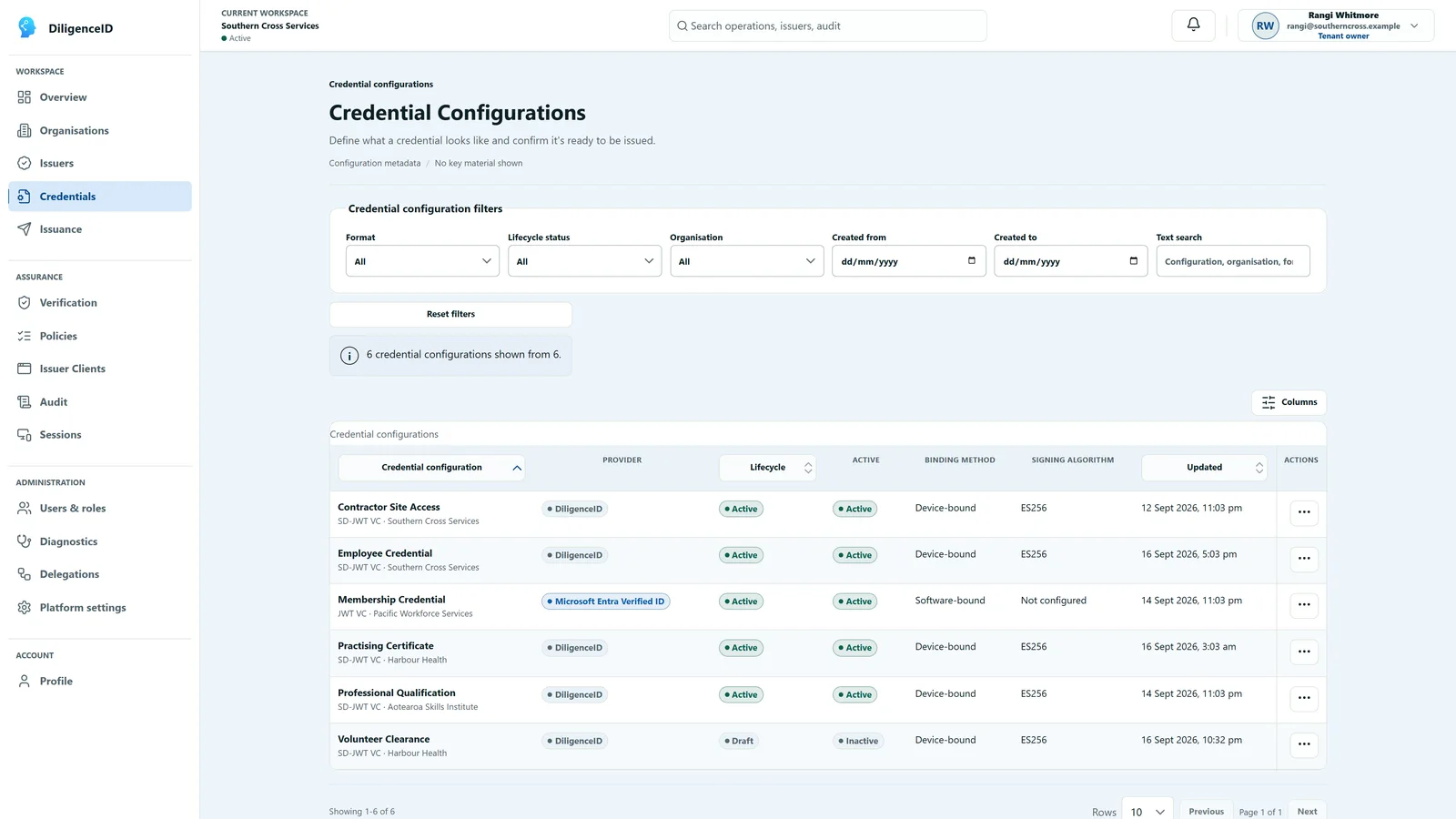This screenshot has width=1456, height=819.
Task: Click the Issuance paper-plane icon
Action: [x=25, y=229]
